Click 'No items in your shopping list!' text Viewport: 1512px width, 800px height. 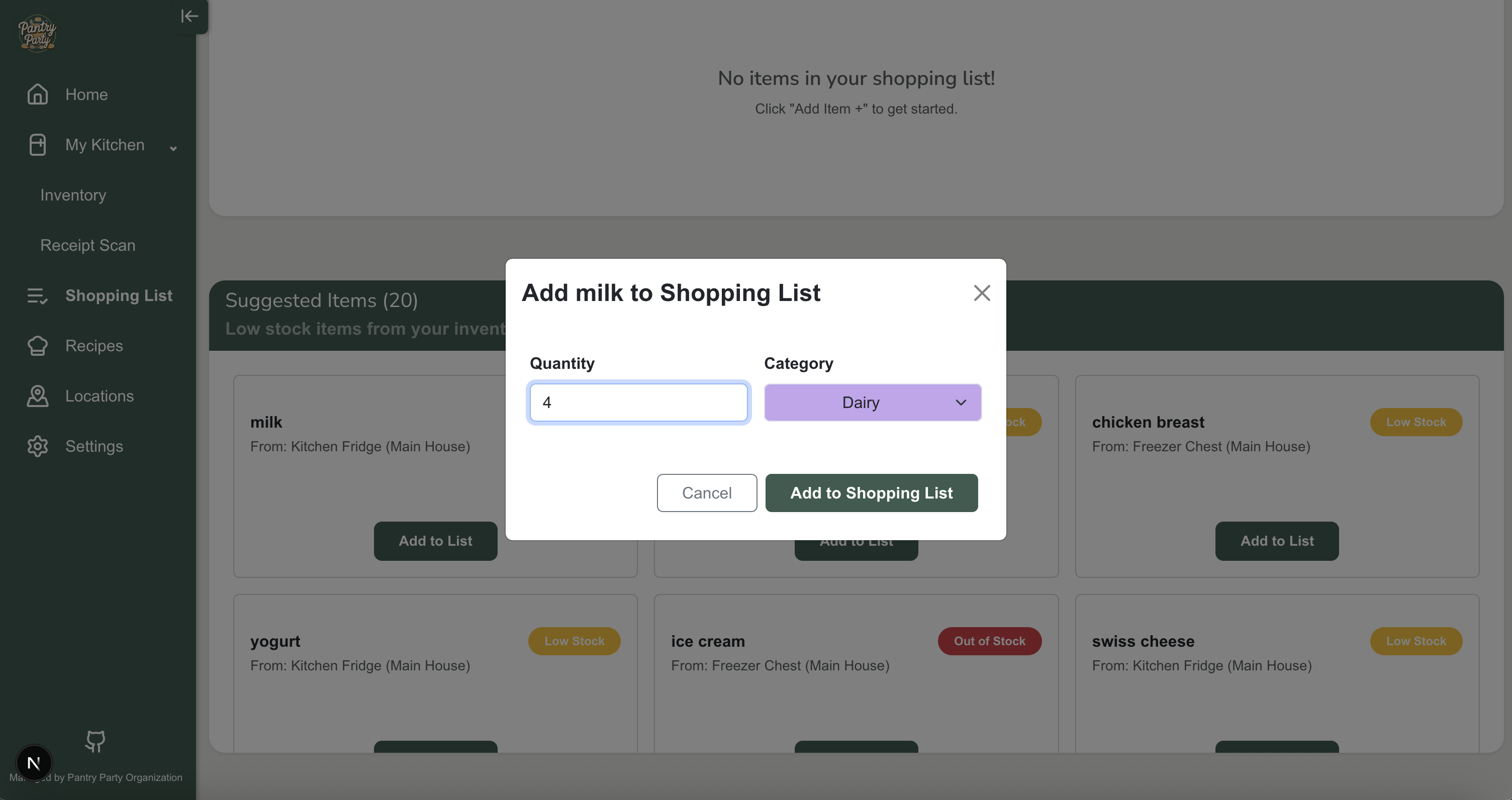(856, 78)
